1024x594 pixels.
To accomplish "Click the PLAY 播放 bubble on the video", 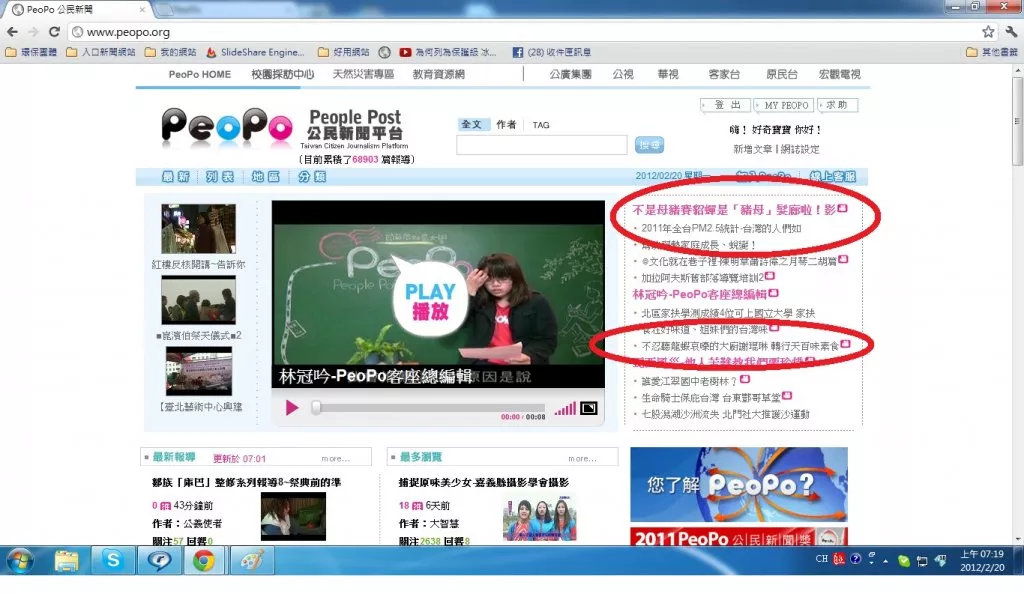I will pyautogui.click(x=429, y=302).
